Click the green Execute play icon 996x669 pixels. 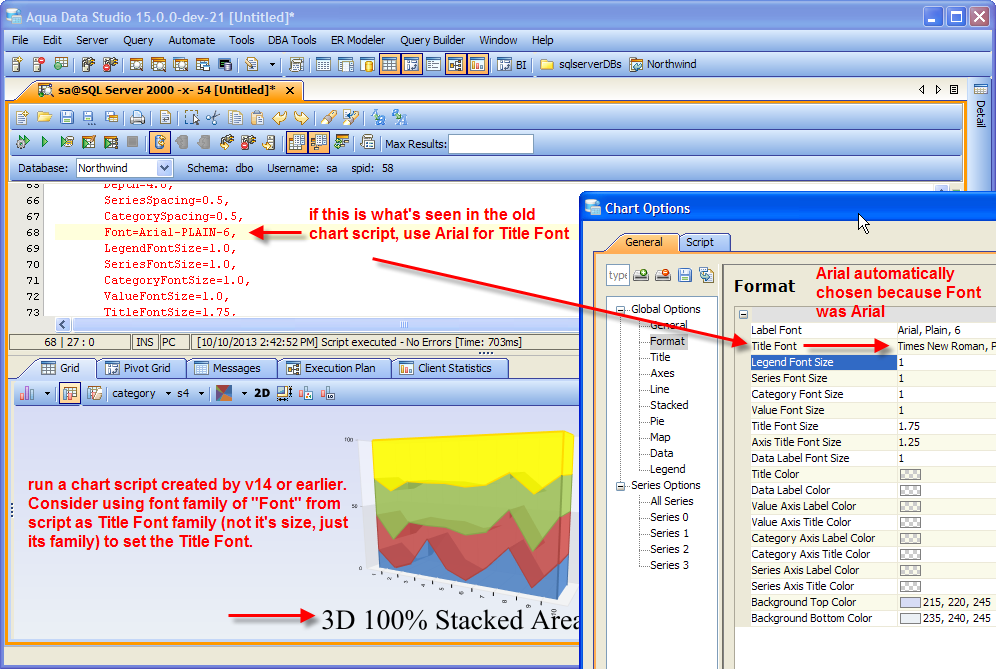[x=44, y=142]
